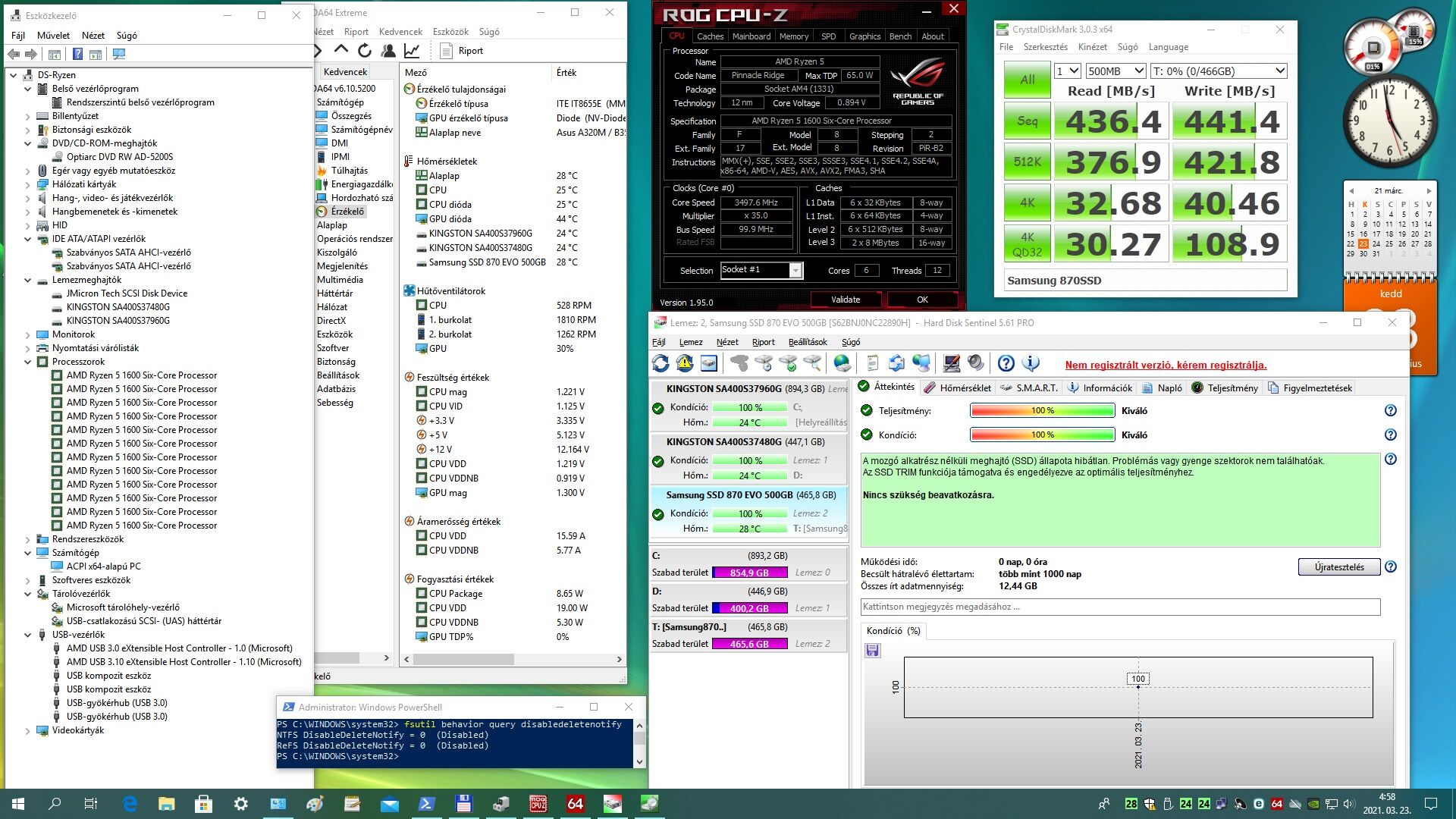Open ROG CPU-Z from the taskbar

click(x=538, y=804)
